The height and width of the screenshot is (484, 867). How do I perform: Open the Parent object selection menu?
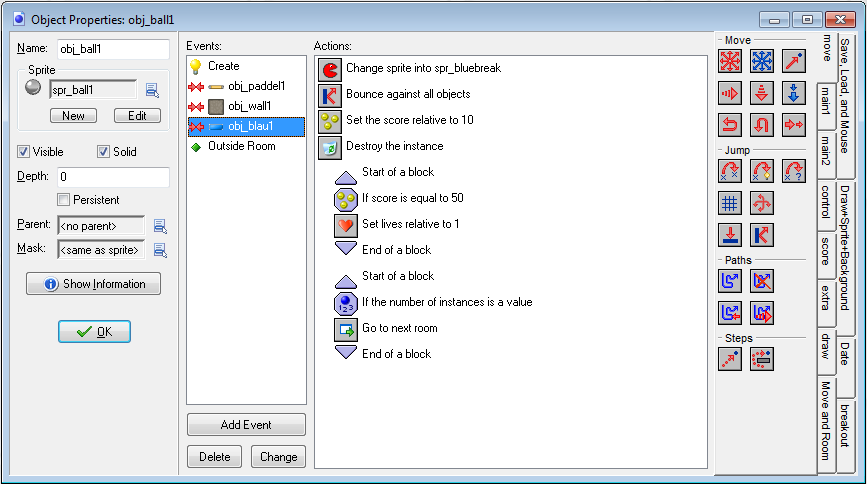tap(159, 225)
